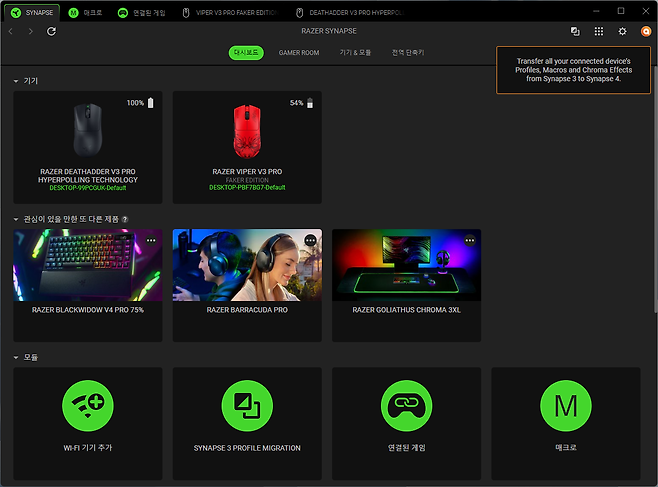
Task: Collapse the 관심이 있을 만한 또 다른 제품 section
Action: click(x=16, y=219)
